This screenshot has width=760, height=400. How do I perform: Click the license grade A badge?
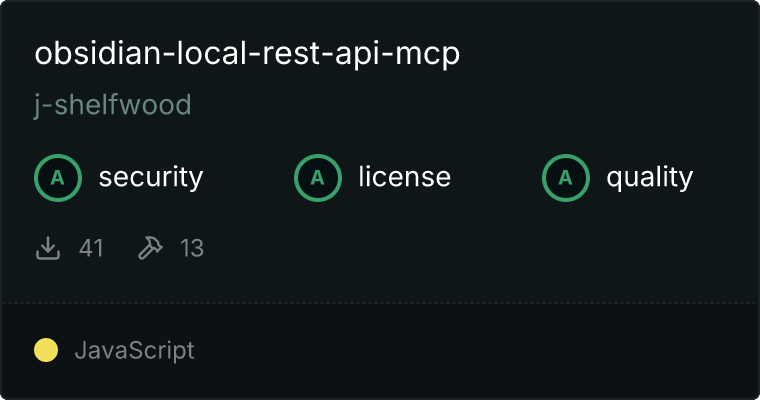[x=318, y=178]
